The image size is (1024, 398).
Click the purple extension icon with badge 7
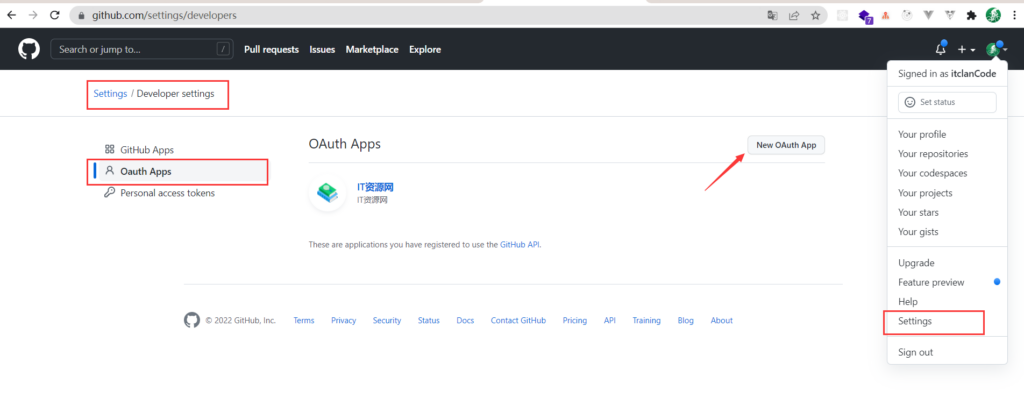point(865,16)
